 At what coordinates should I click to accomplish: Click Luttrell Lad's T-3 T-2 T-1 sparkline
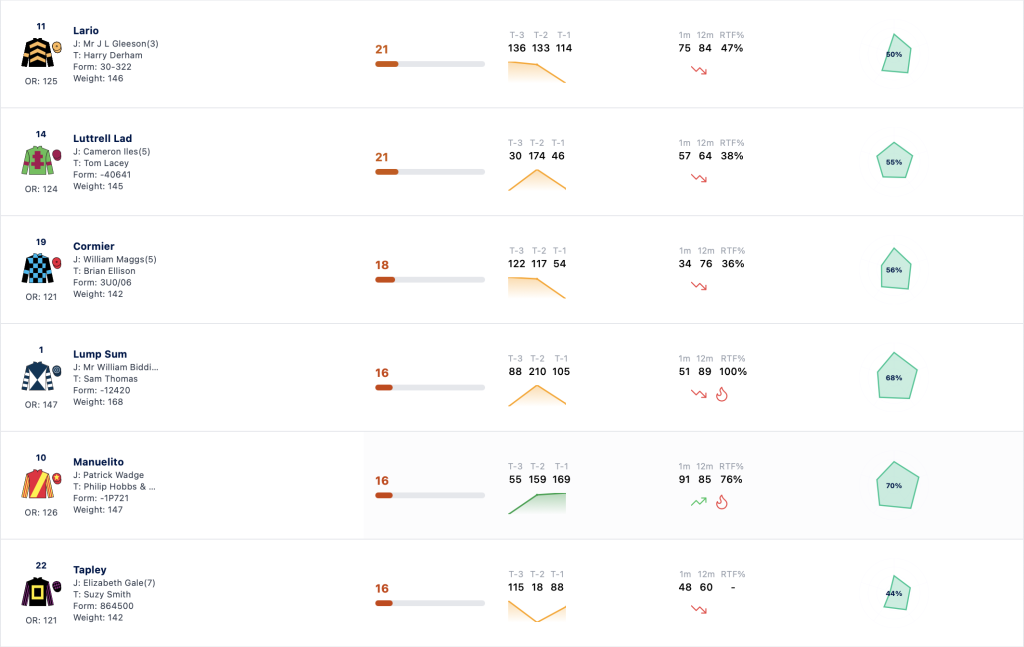click(x=537, y=180)
